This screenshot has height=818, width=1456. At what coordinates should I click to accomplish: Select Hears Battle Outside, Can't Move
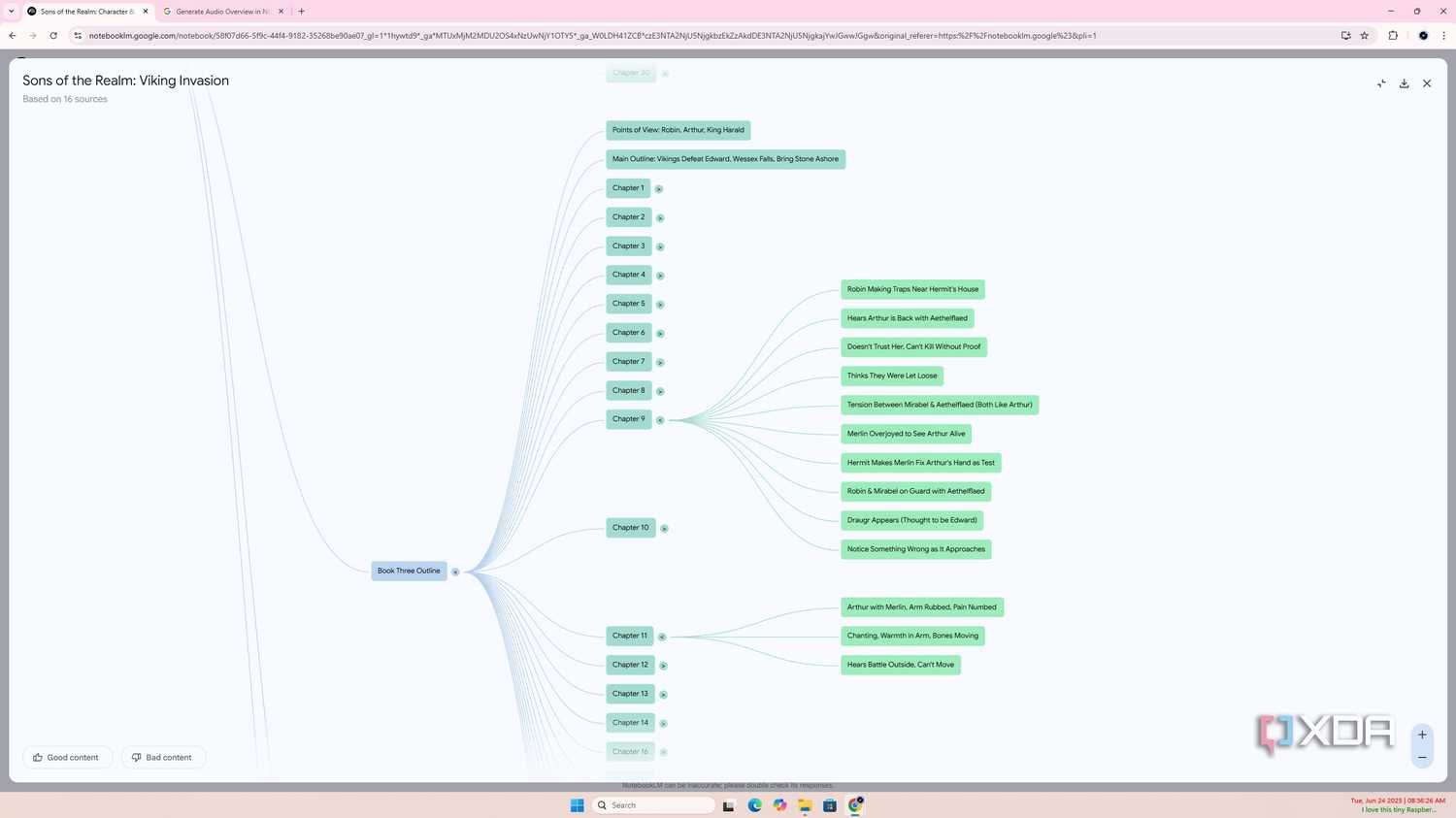(x=900, y=665)
